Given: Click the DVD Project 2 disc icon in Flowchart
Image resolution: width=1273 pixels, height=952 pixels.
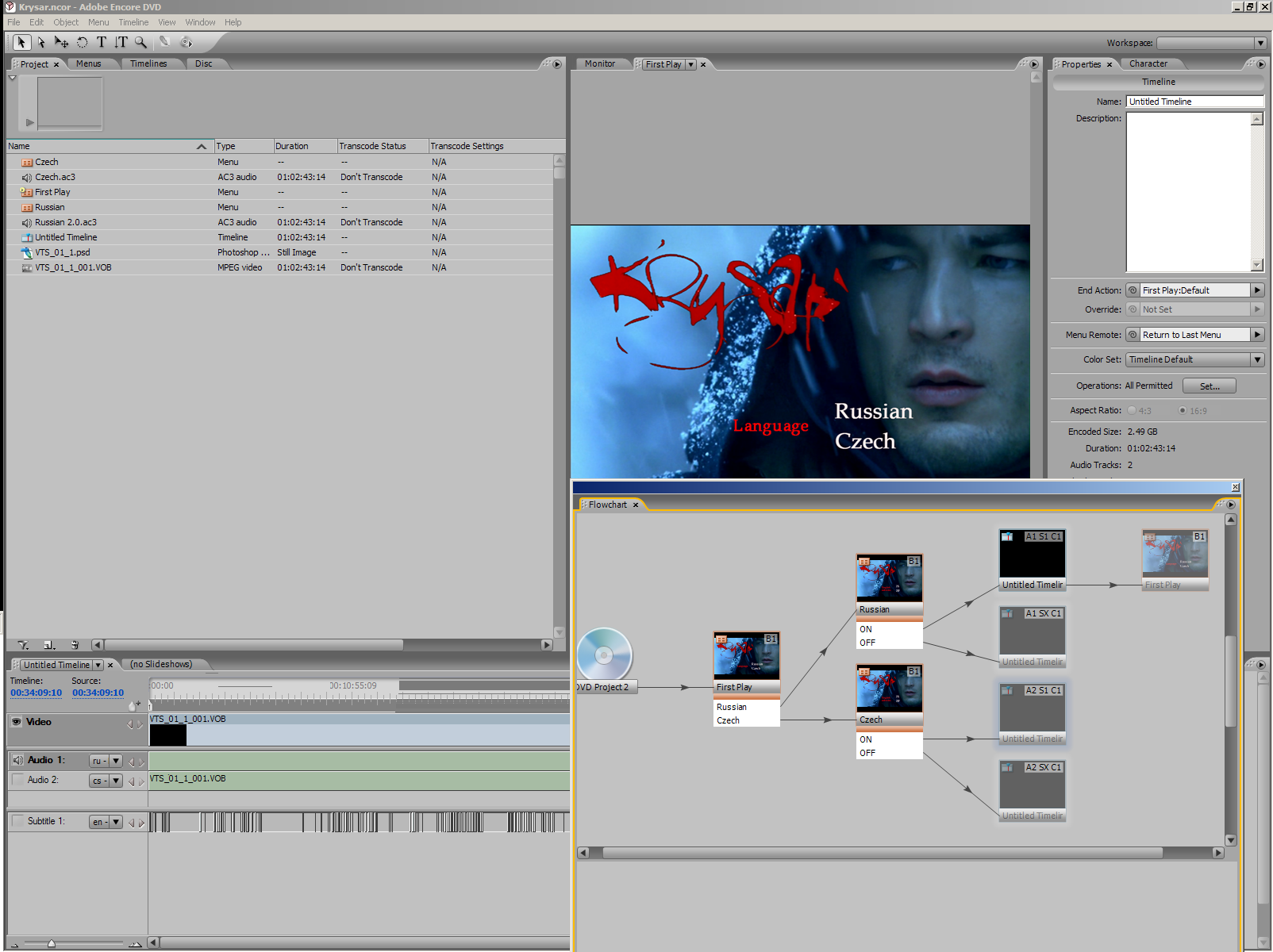Looking at the screenshot, I should coord(604,654).
